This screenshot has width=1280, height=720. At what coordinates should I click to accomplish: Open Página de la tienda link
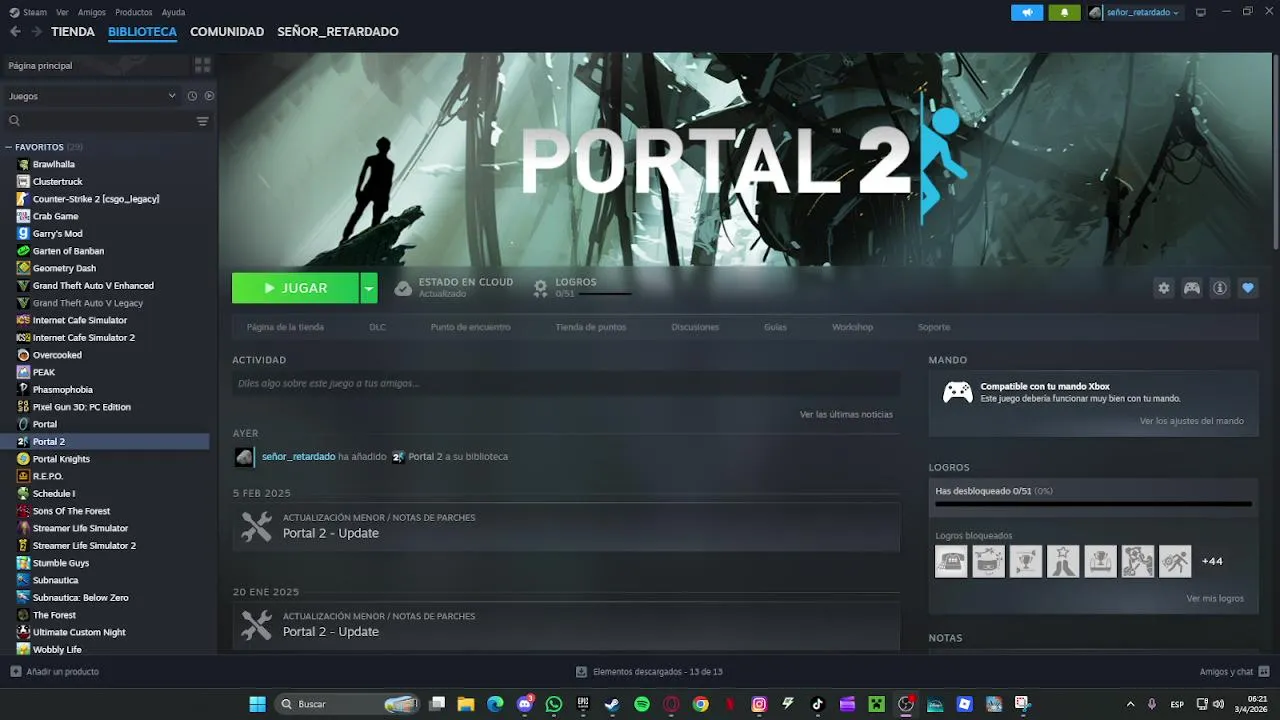[285, 327]
